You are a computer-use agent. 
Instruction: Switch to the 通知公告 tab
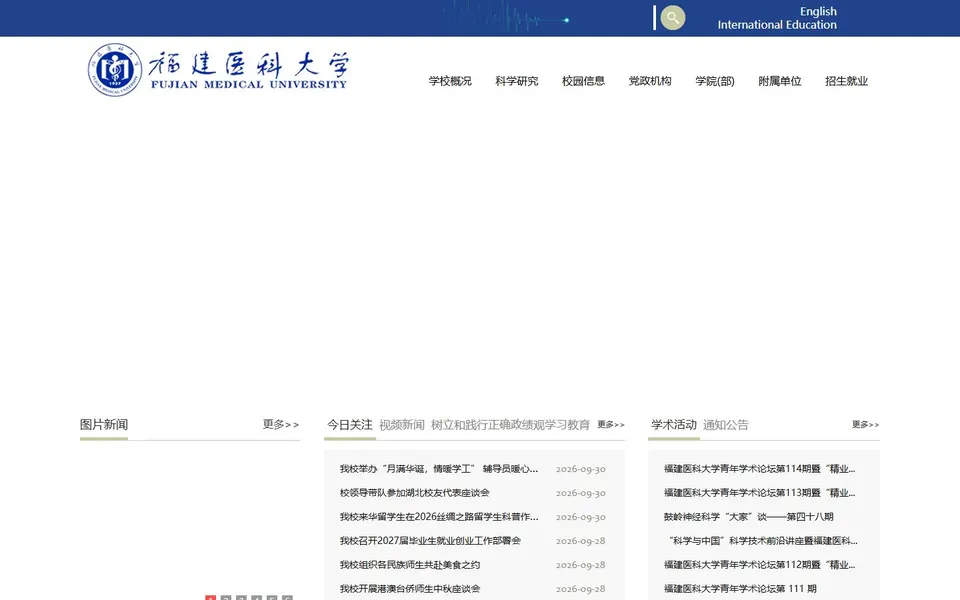(726, 425)
